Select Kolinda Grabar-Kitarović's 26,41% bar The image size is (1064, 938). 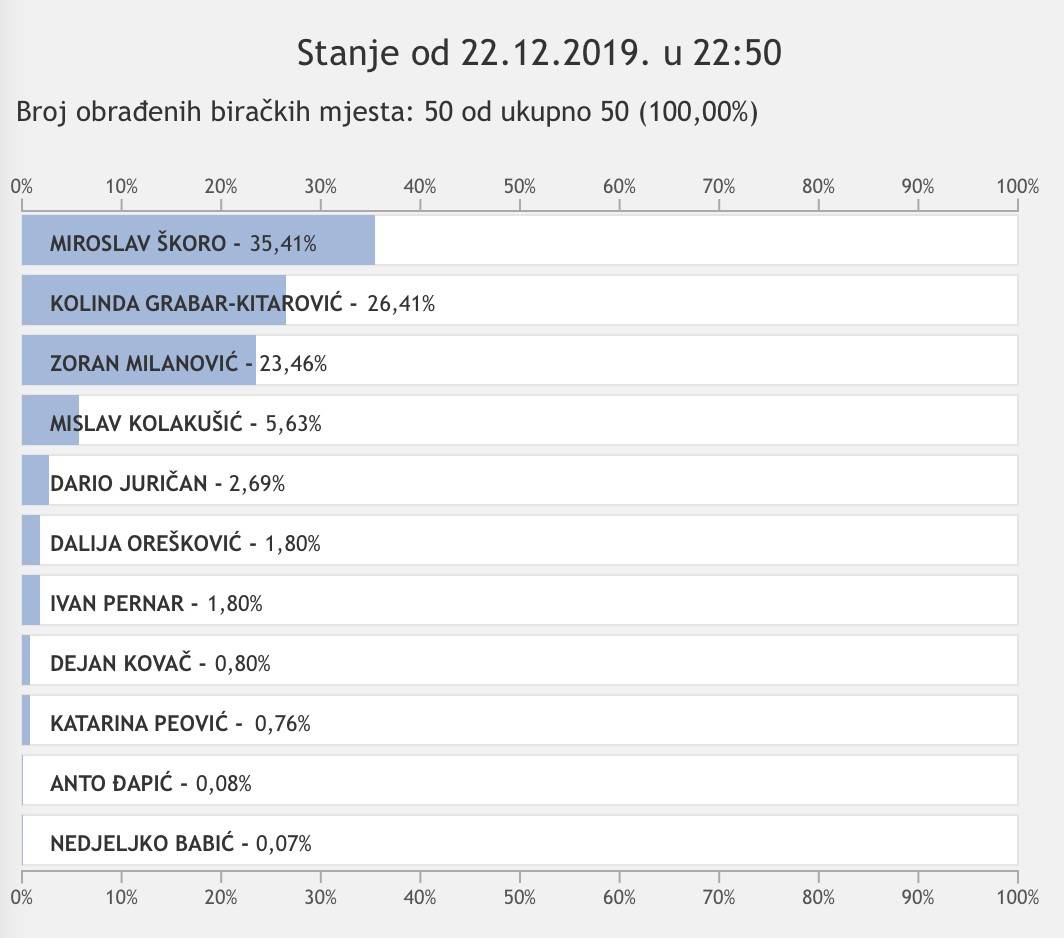[154, 301]
